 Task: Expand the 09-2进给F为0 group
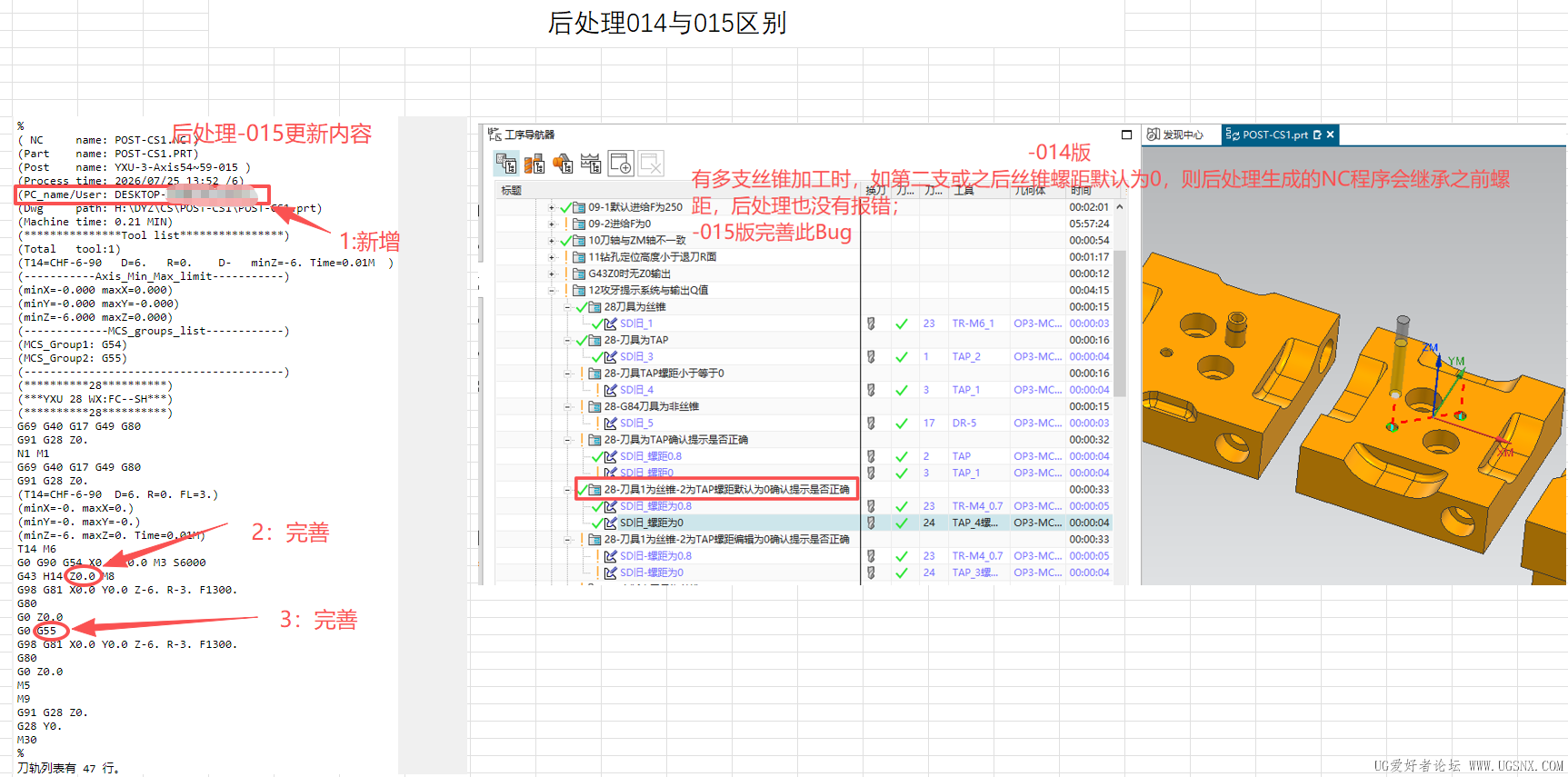(x=552, y=224)
